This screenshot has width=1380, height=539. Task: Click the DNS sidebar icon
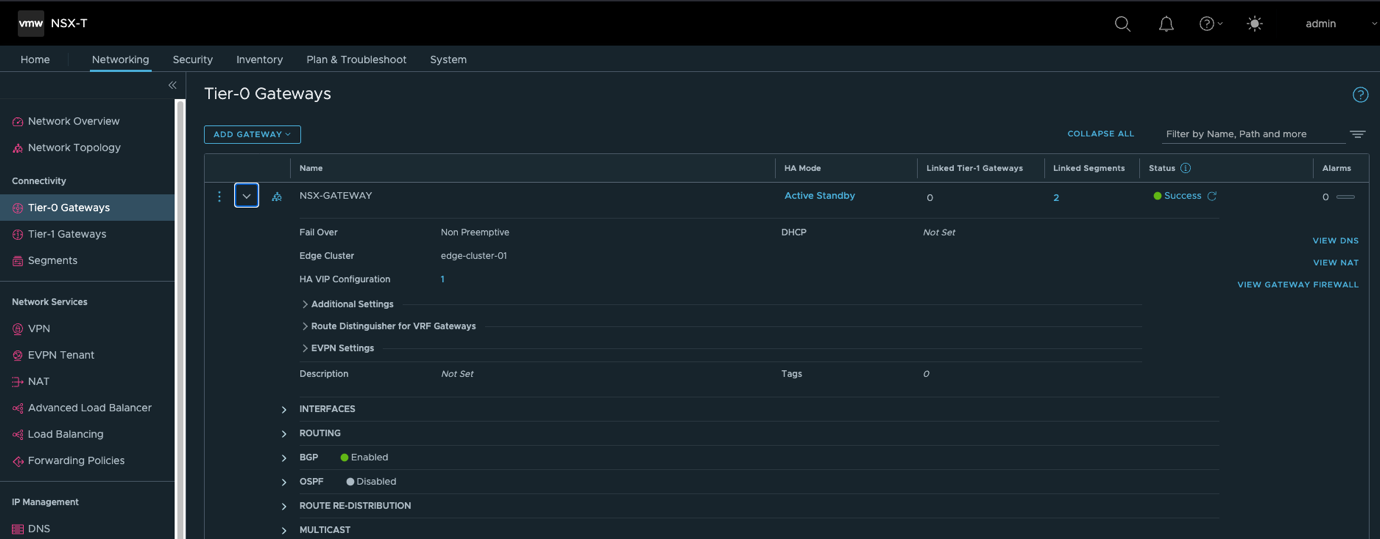17,529
